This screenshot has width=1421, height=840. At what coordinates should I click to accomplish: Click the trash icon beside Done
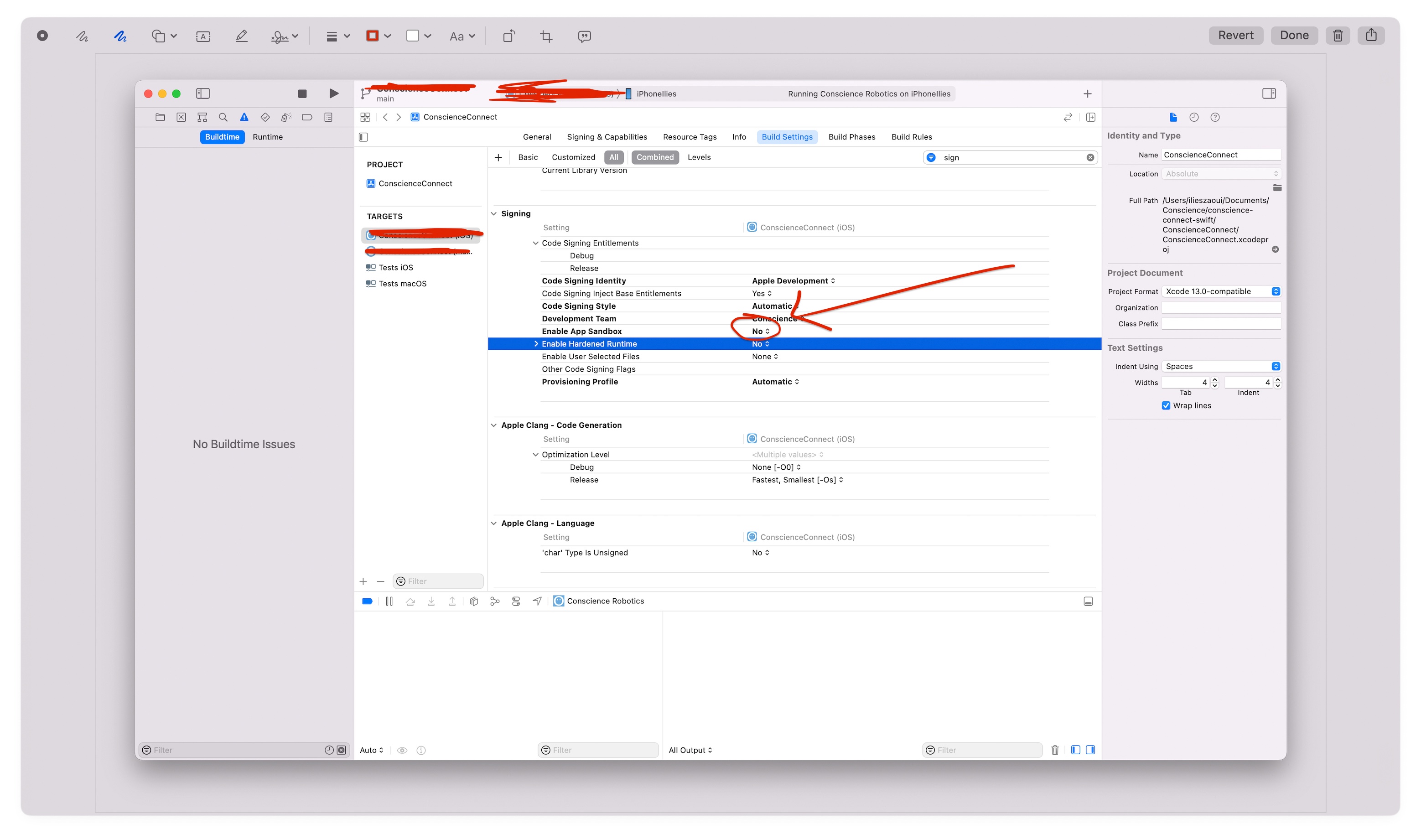(1338, 36)
